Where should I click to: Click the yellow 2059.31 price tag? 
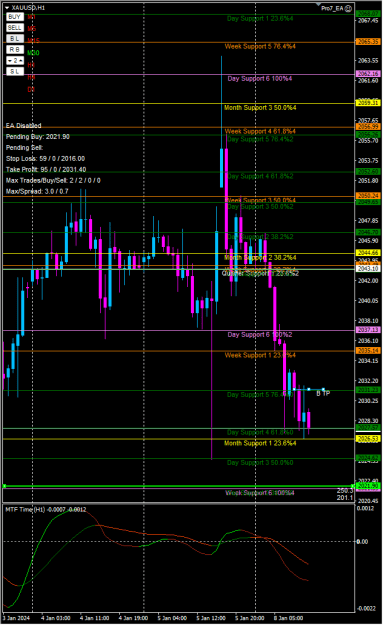pos(368,103)
